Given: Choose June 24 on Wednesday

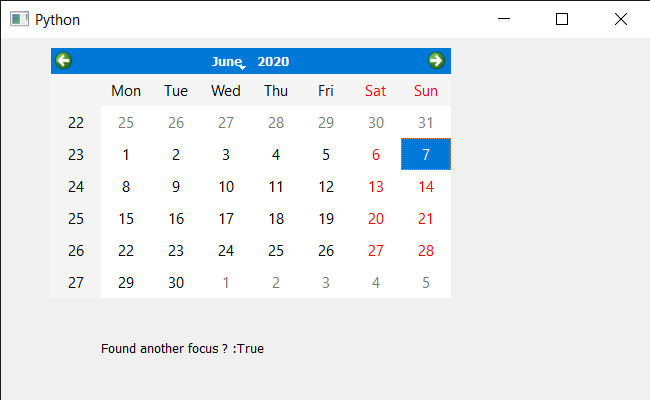Looking at the screenshot, I should pyautogui.click(x=226, y=250).
